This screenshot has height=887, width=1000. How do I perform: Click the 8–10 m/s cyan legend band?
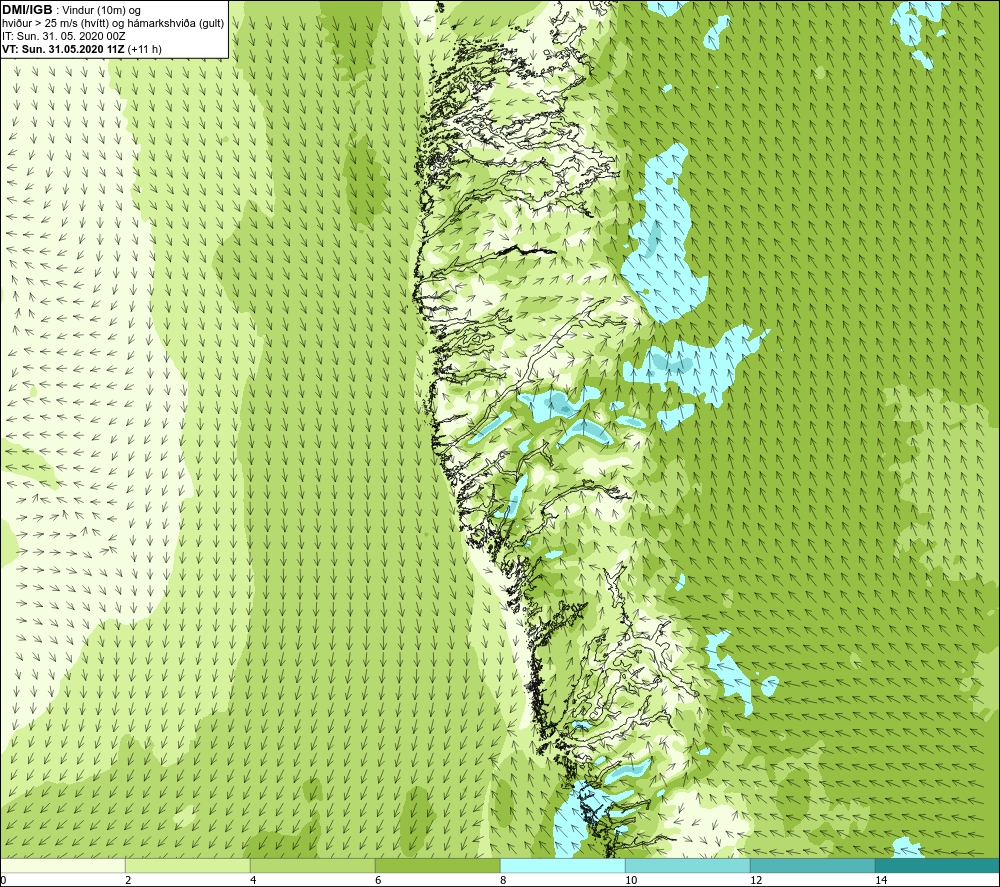point(562,865)
